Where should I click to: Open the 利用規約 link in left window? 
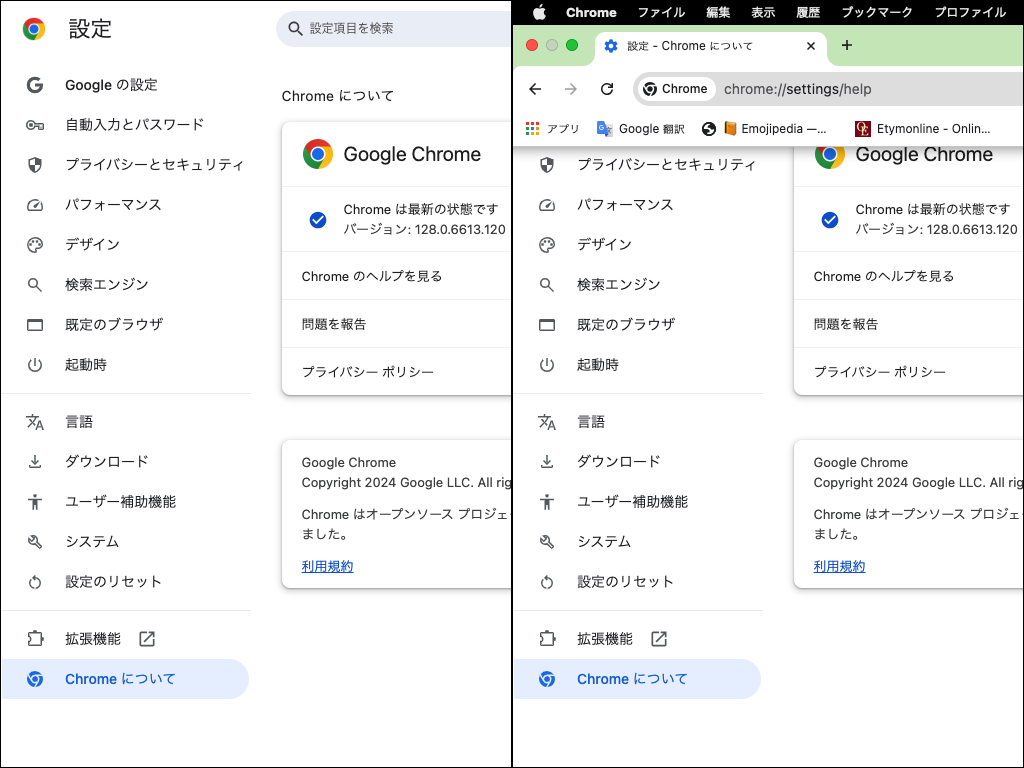click(x=327, y=566)
